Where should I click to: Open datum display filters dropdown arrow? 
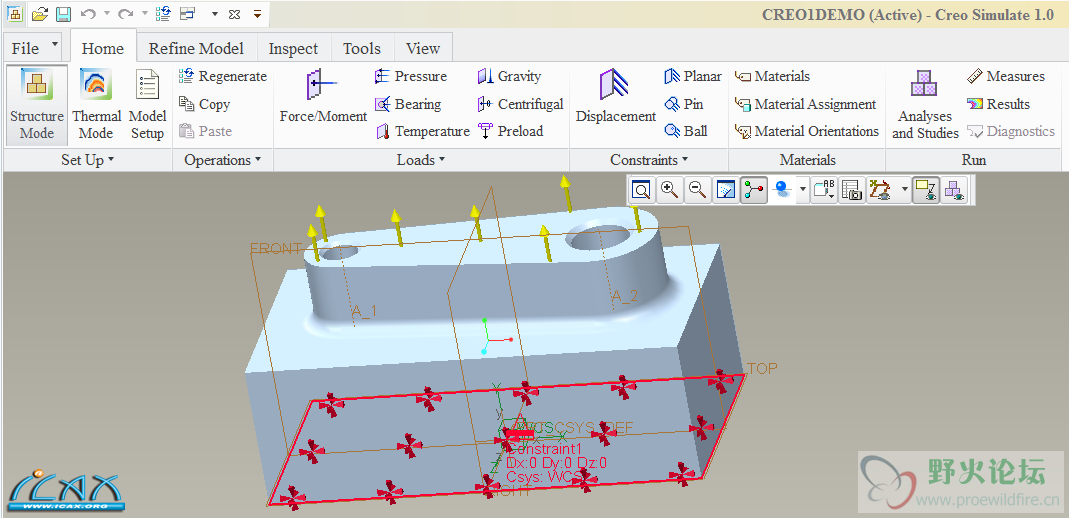click(905, 190)
